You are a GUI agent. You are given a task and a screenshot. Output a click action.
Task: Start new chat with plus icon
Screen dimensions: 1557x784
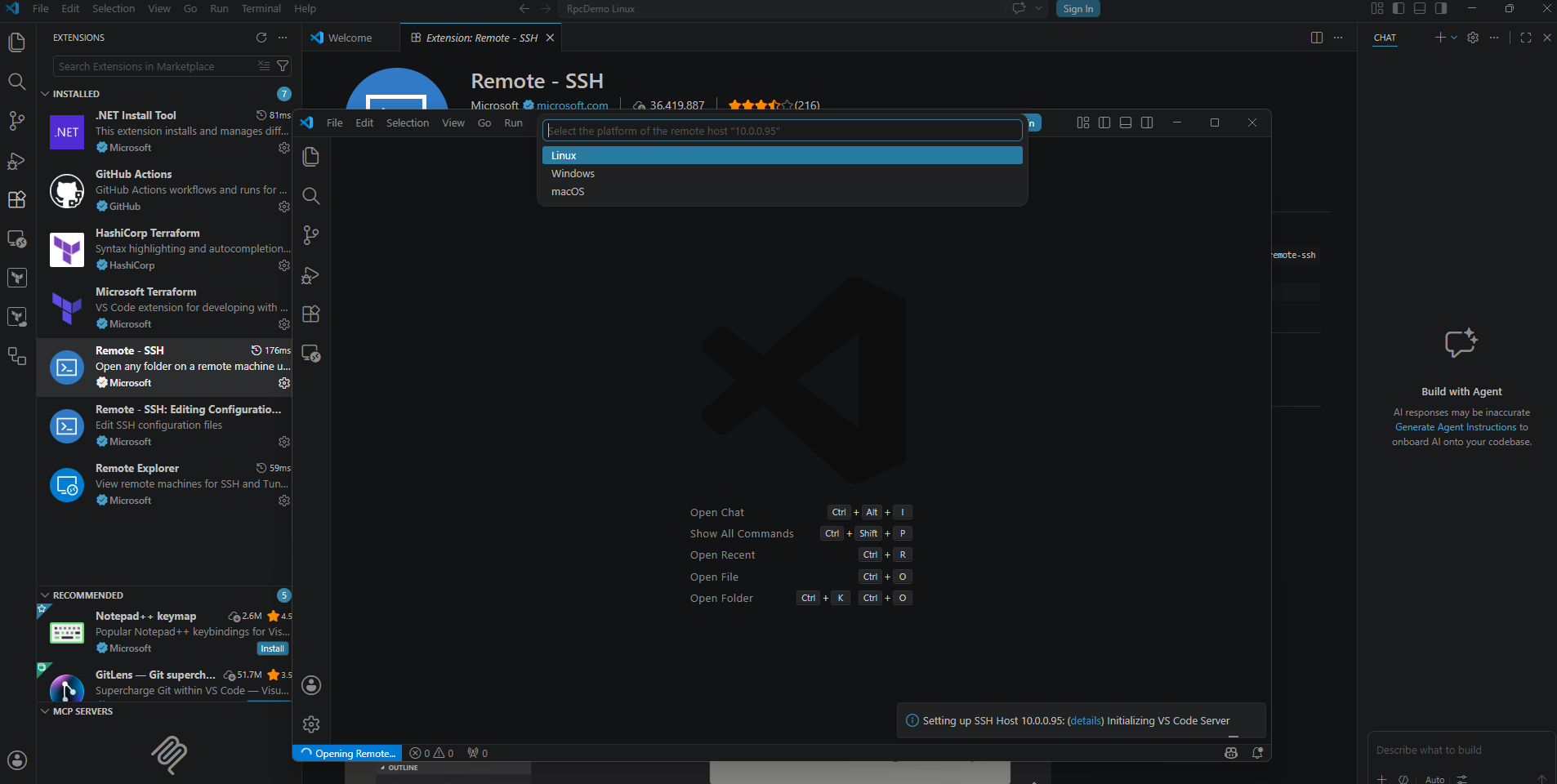pos(1440,38)
